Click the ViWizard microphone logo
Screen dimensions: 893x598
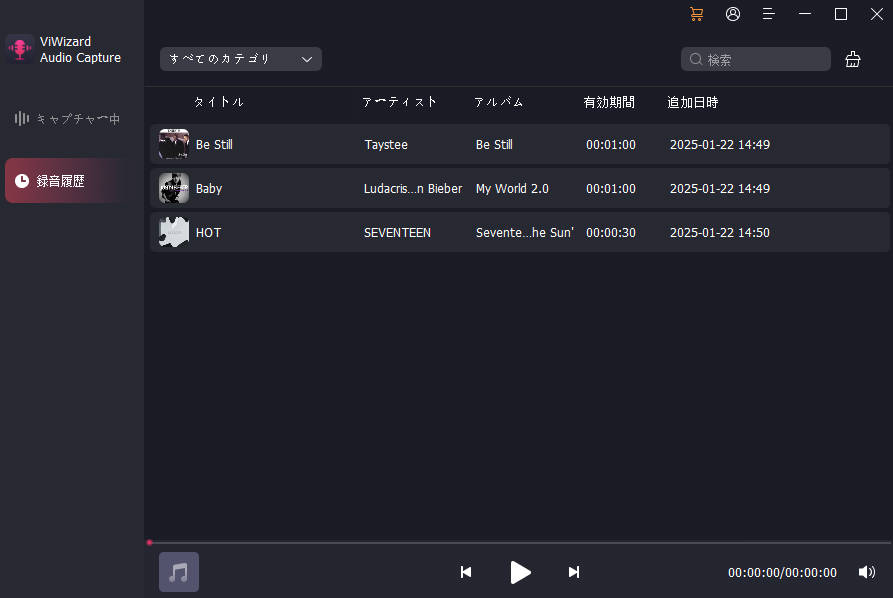20,49
